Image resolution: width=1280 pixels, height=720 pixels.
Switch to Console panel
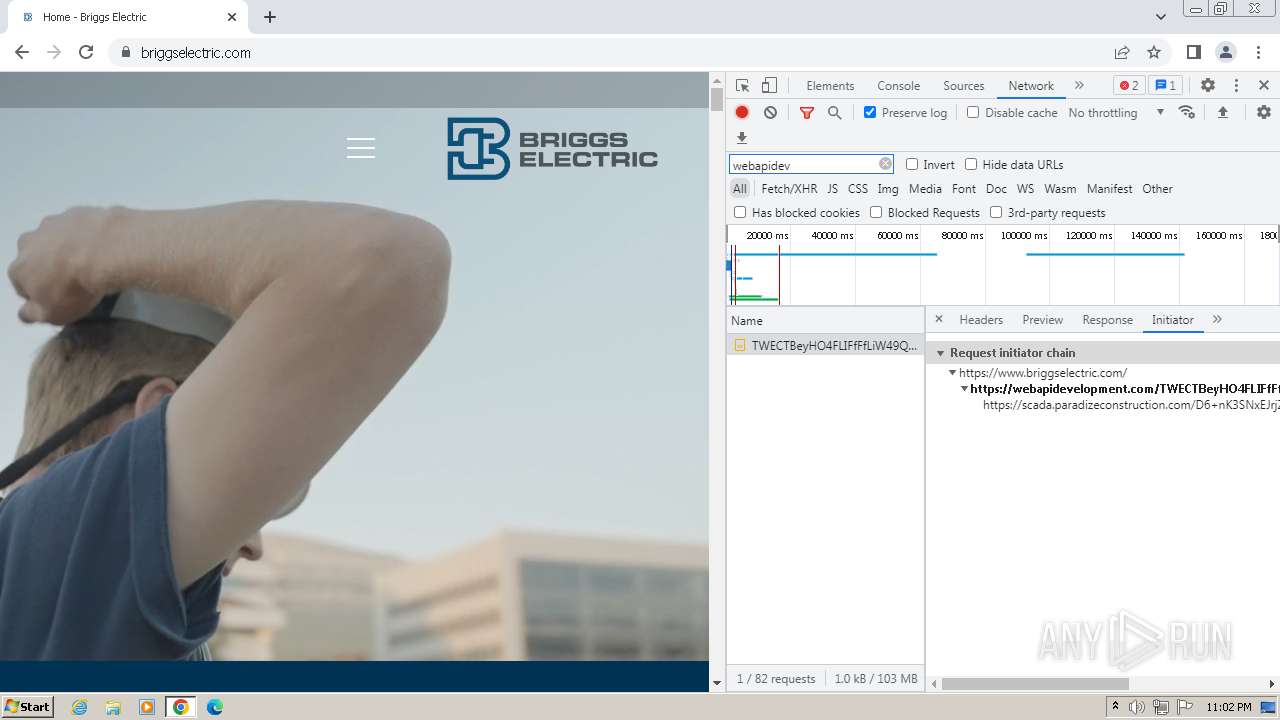tap(898, 85)
